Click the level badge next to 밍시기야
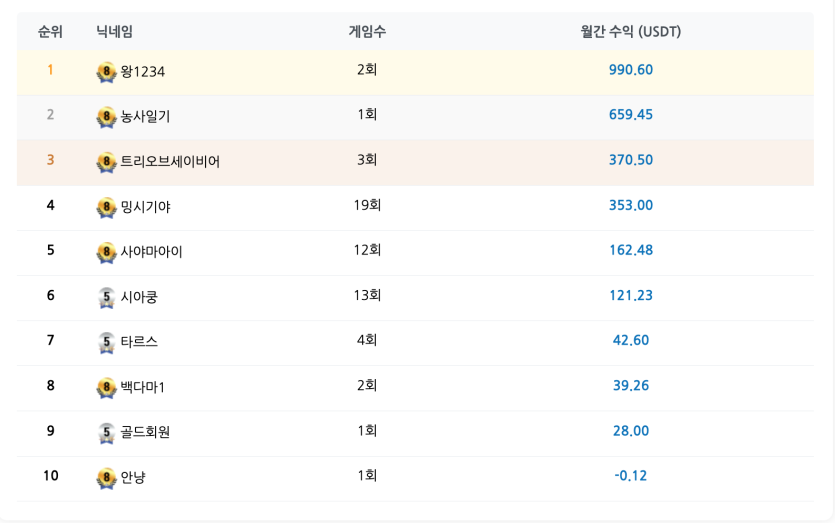The image size is (835, 523). point(107,207)
